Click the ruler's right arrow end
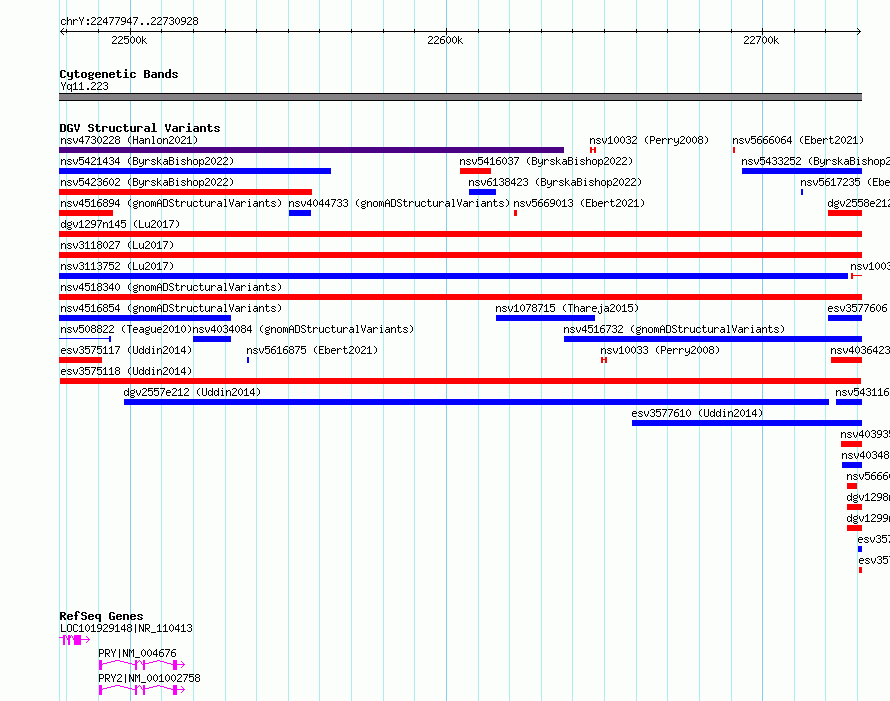The height and width of the screenshot is (701, 890). [859, 32]
